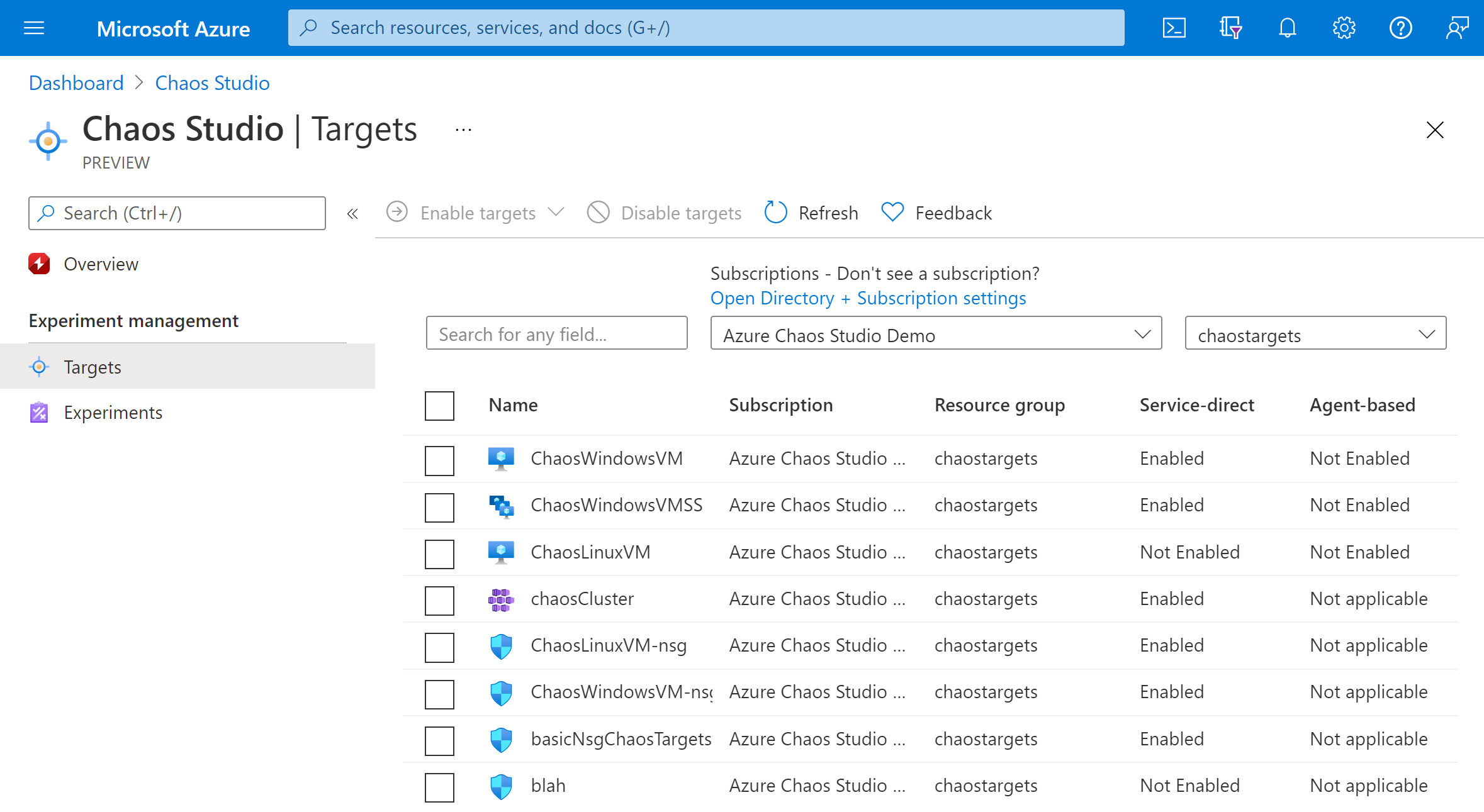This screenshot has height=812, width=1484.
Task: Open the Targets section in Experiment management
Action: pyautogui.click(x=91, y=367)
